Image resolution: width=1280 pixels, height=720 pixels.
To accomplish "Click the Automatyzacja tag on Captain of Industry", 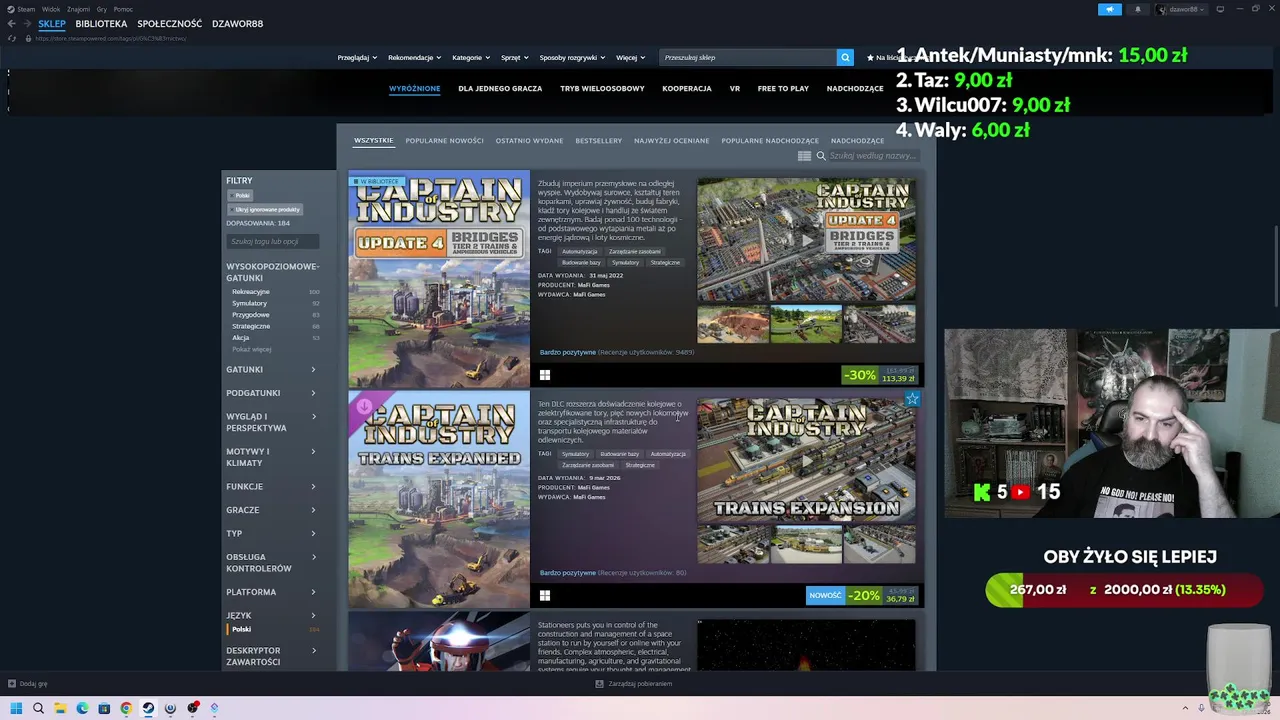I will tap(579, 251).
